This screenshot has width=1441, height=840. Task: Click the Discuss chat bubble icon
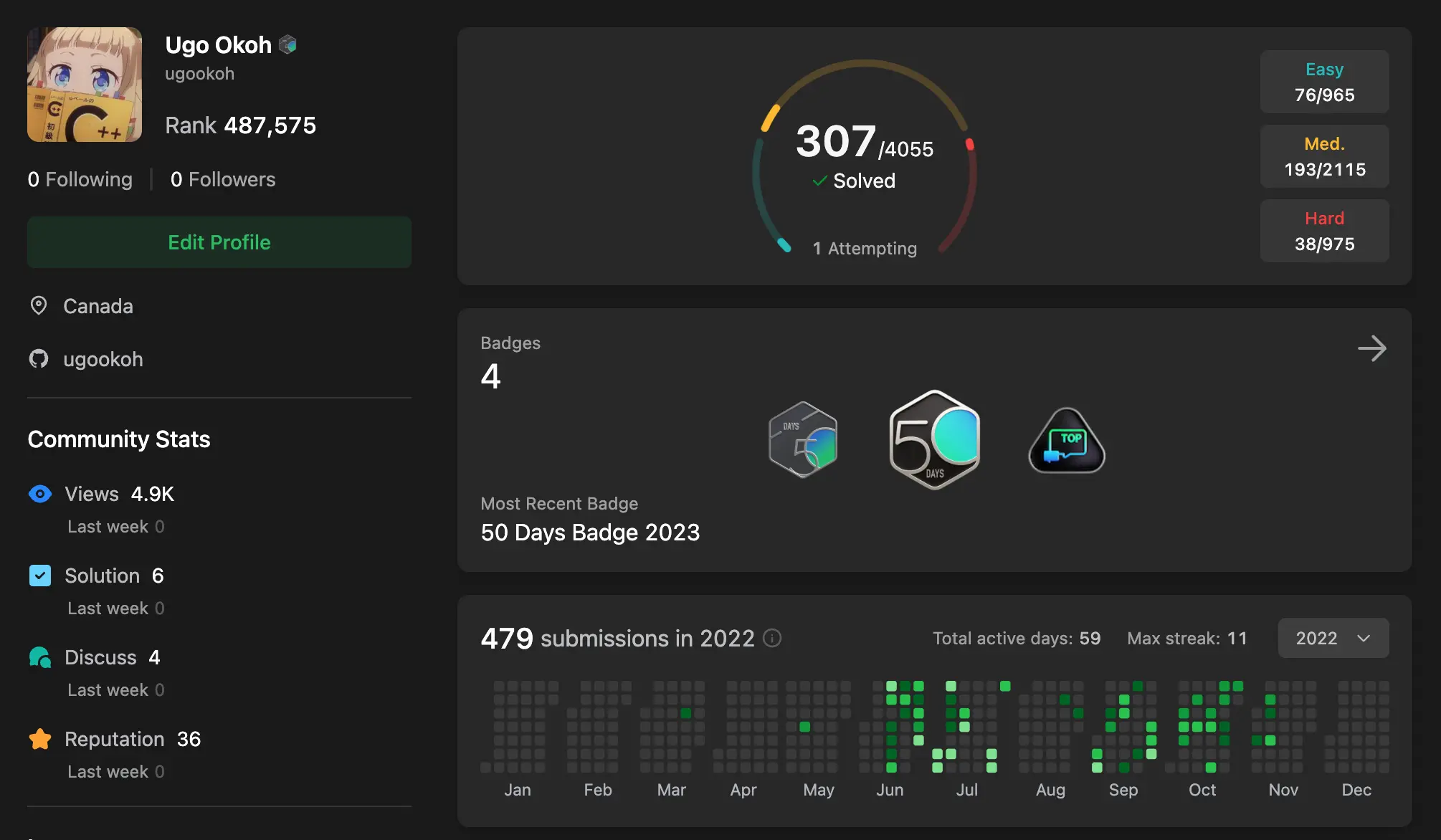40,657
